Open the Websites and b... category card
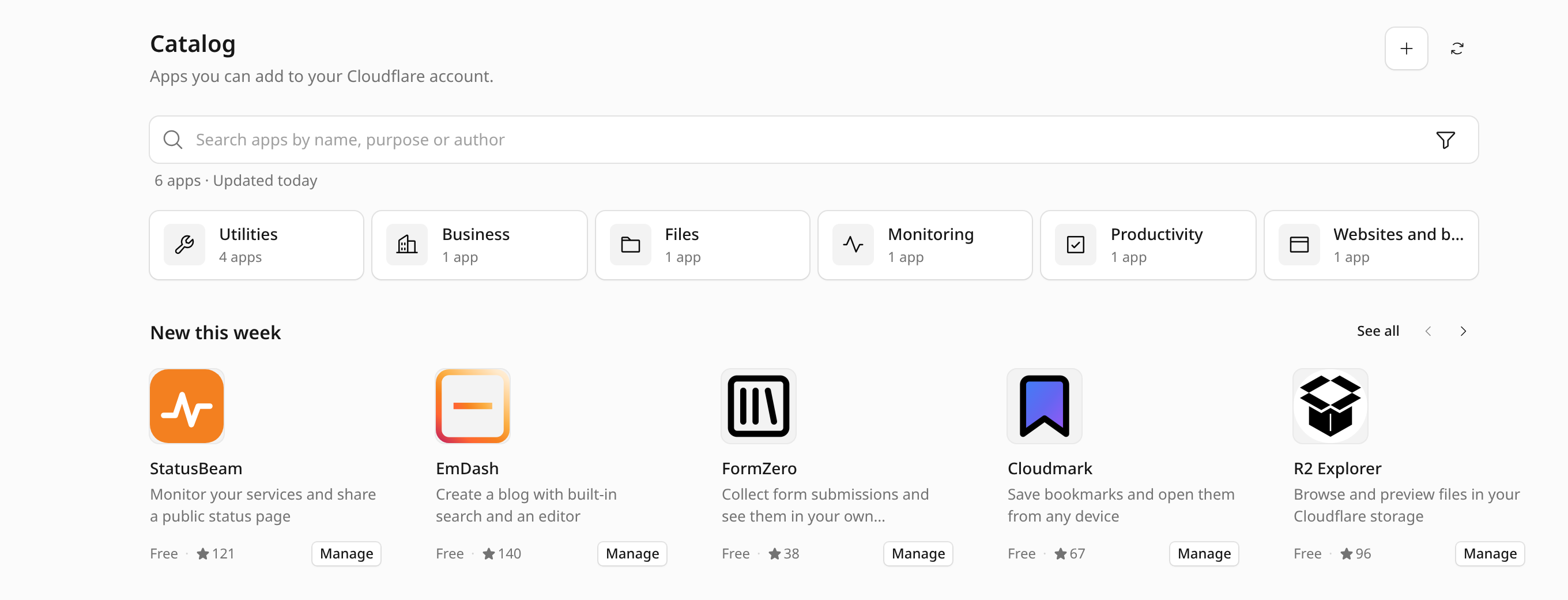 tap(1371, 246)
